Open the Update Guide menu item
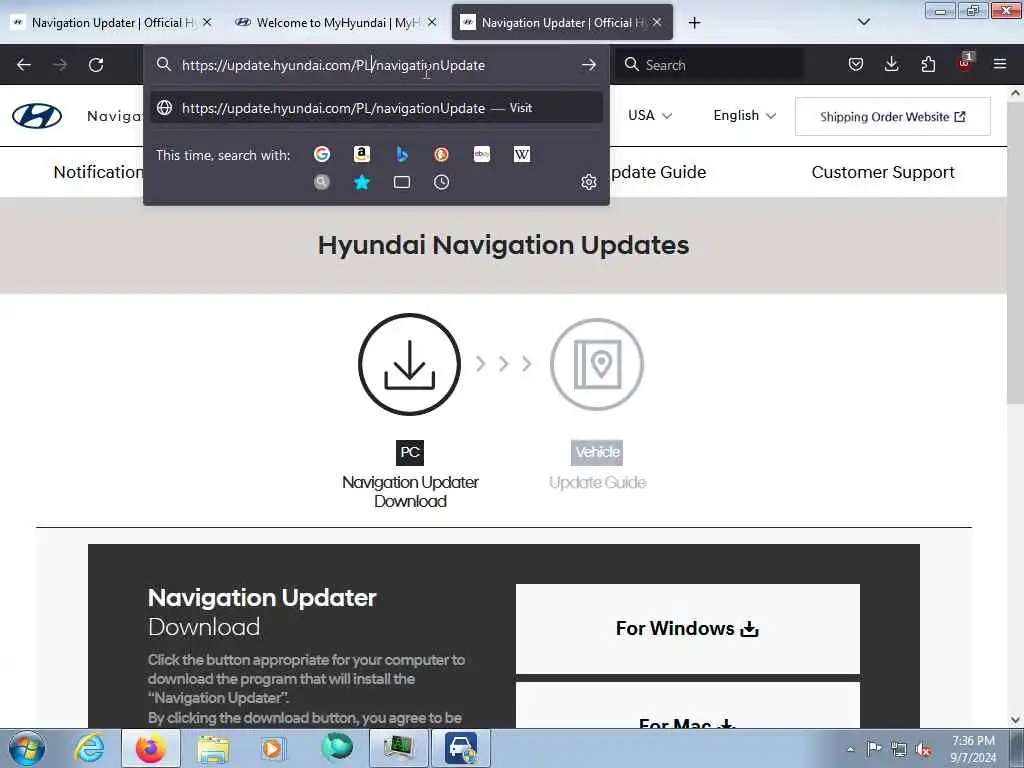The height and width of the screenshot is (768, 1024). click(x=658, y=172)
